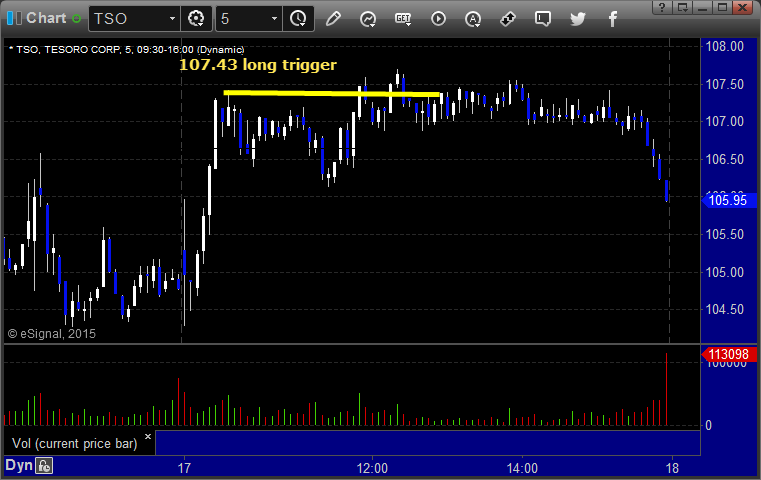The image size is (761, 480).
Task: Click the 105.95 current price marker
Action: point(728,200)
